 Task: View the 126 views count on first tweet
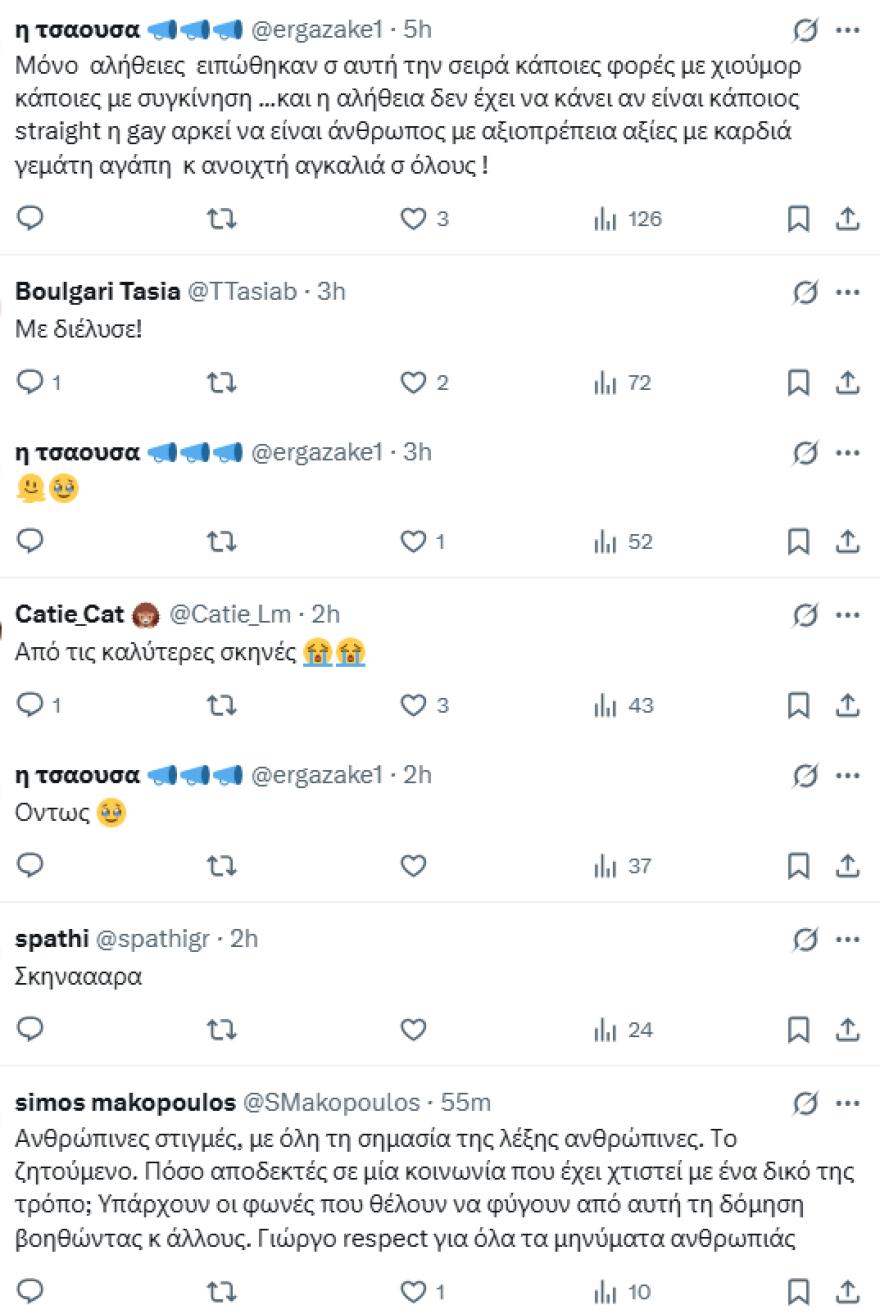629,218
